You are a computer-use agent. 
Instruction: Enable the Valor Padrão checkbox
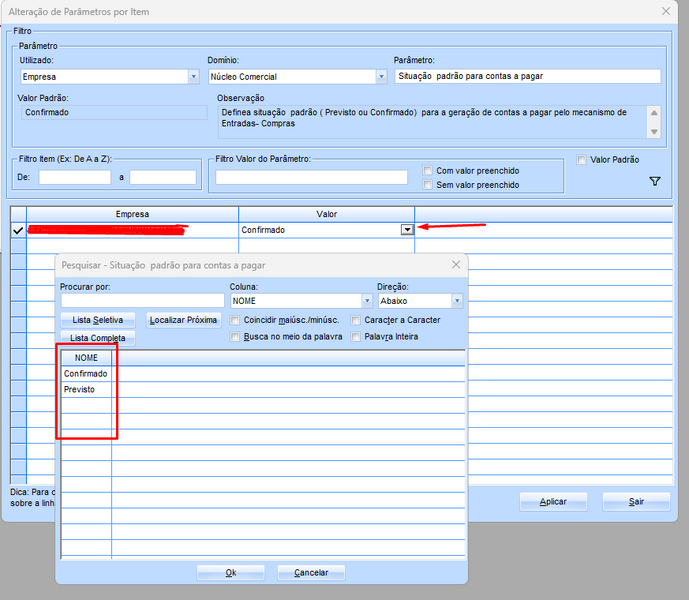click(x=581, y=160)
